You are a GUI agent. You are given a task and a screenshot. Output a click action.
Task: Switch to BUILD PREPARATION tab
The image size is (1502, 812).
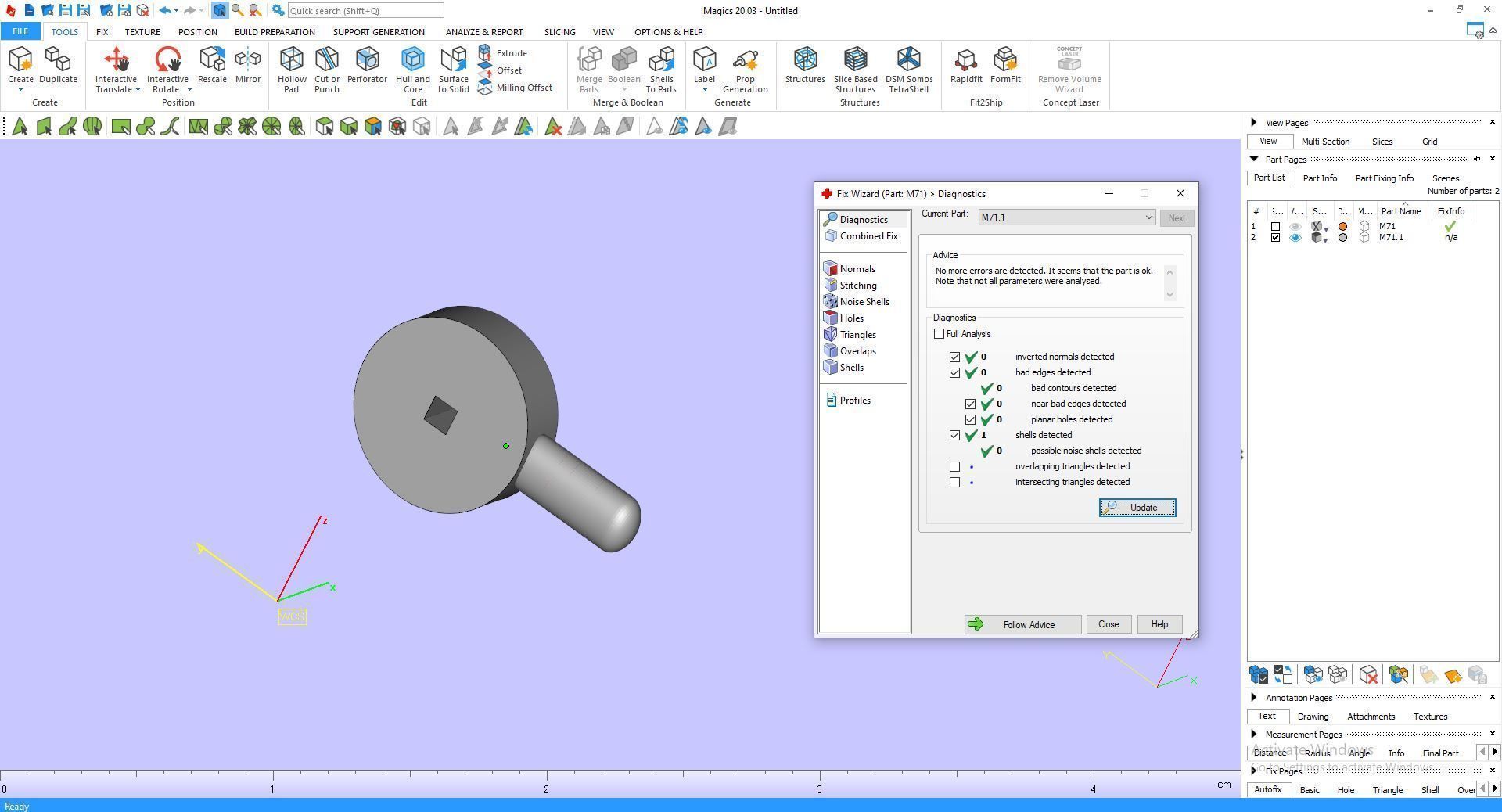pyautogui.click(x=275, y=32)
